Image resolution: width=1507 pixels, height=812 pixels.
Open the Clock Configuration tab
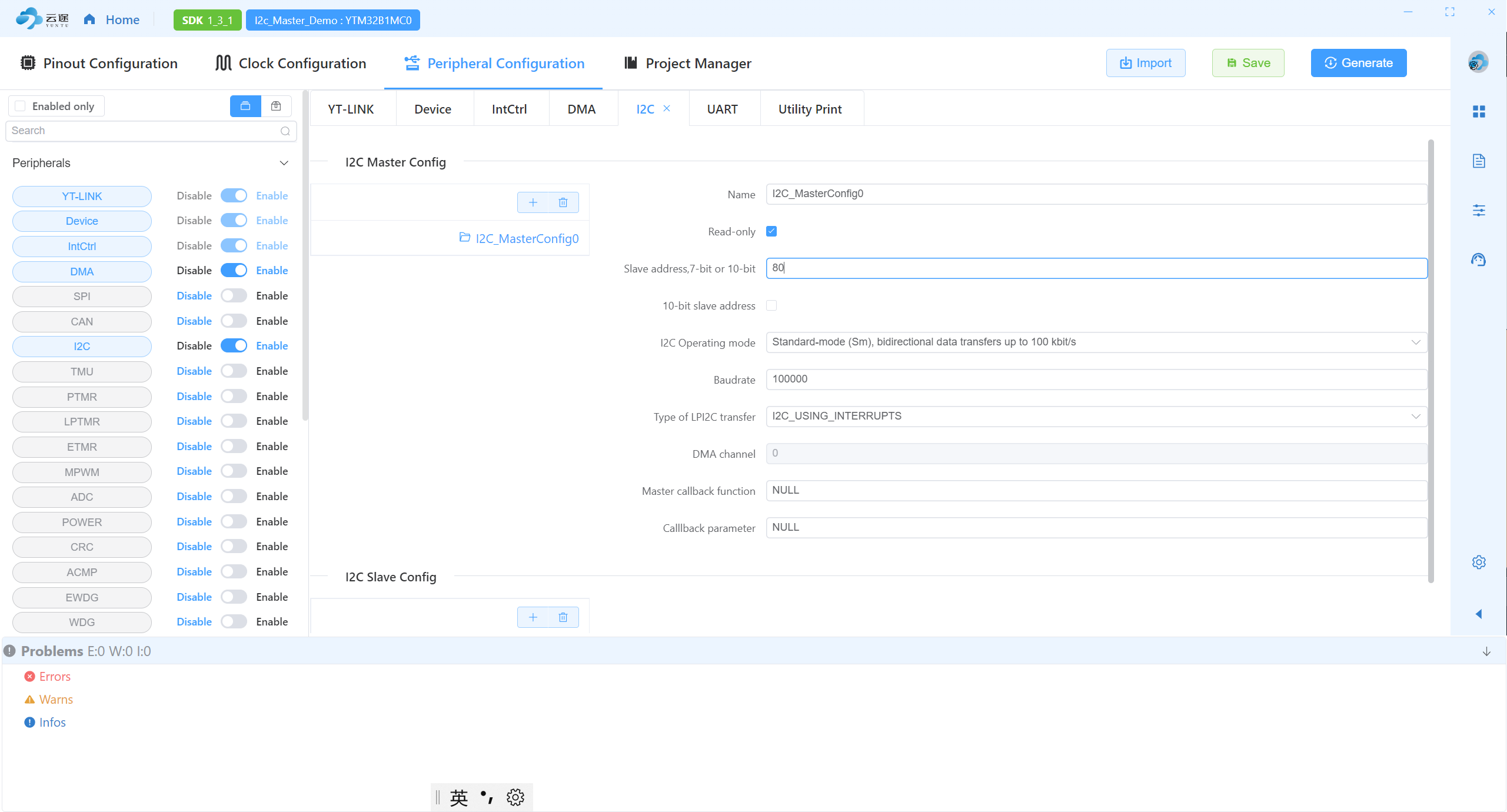(291, 63)
